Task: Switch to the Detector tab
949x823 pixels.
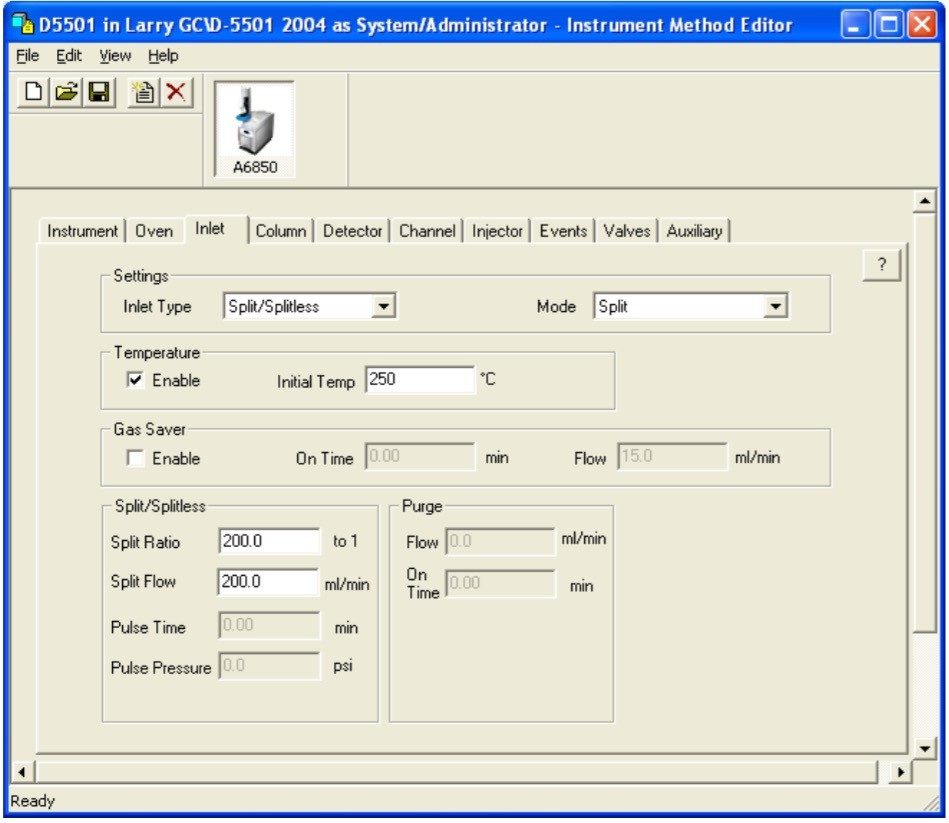Action: (x=352, y=231)
